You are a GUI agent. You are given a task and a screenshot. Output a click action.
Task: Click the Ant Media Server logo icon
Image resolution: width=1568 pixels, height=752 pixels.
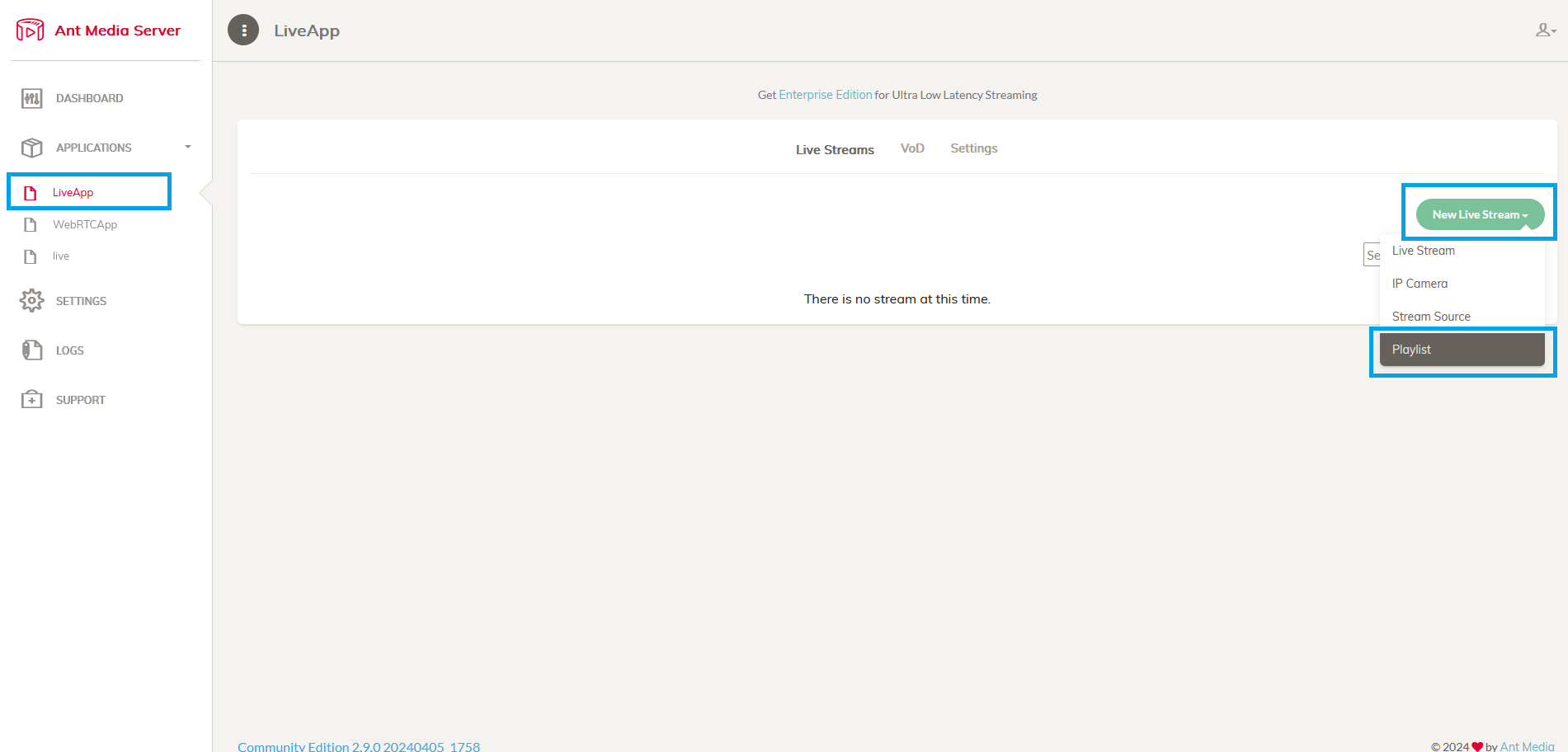point(31,31)
